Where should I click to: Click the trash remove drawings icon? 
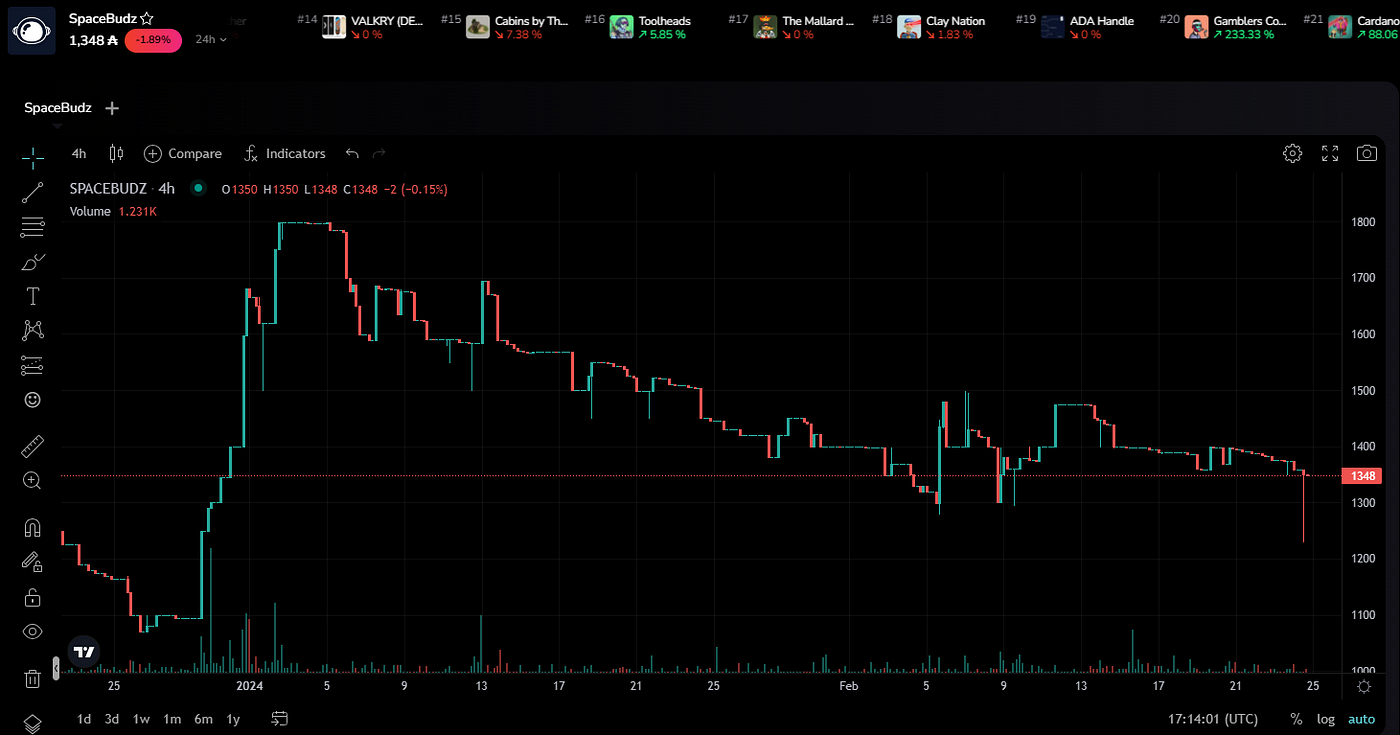tap(32, 678)
